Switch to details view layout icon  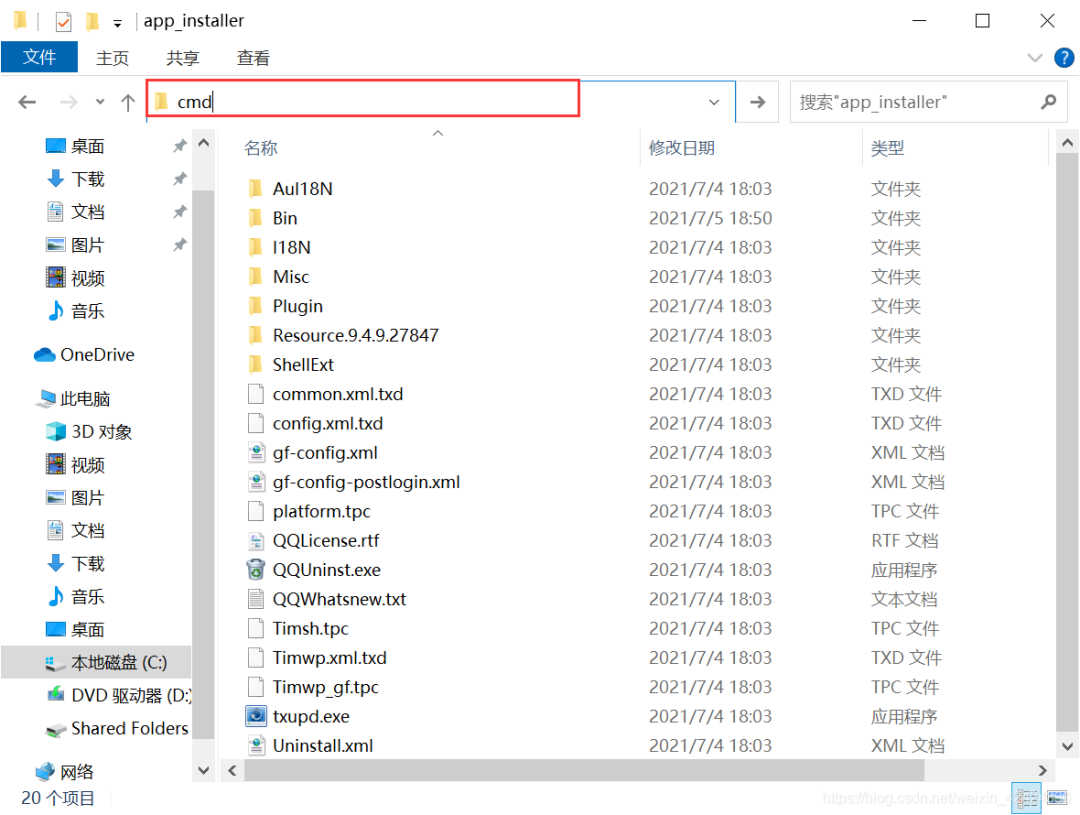pyautogui.click(x=1026, y=798)
